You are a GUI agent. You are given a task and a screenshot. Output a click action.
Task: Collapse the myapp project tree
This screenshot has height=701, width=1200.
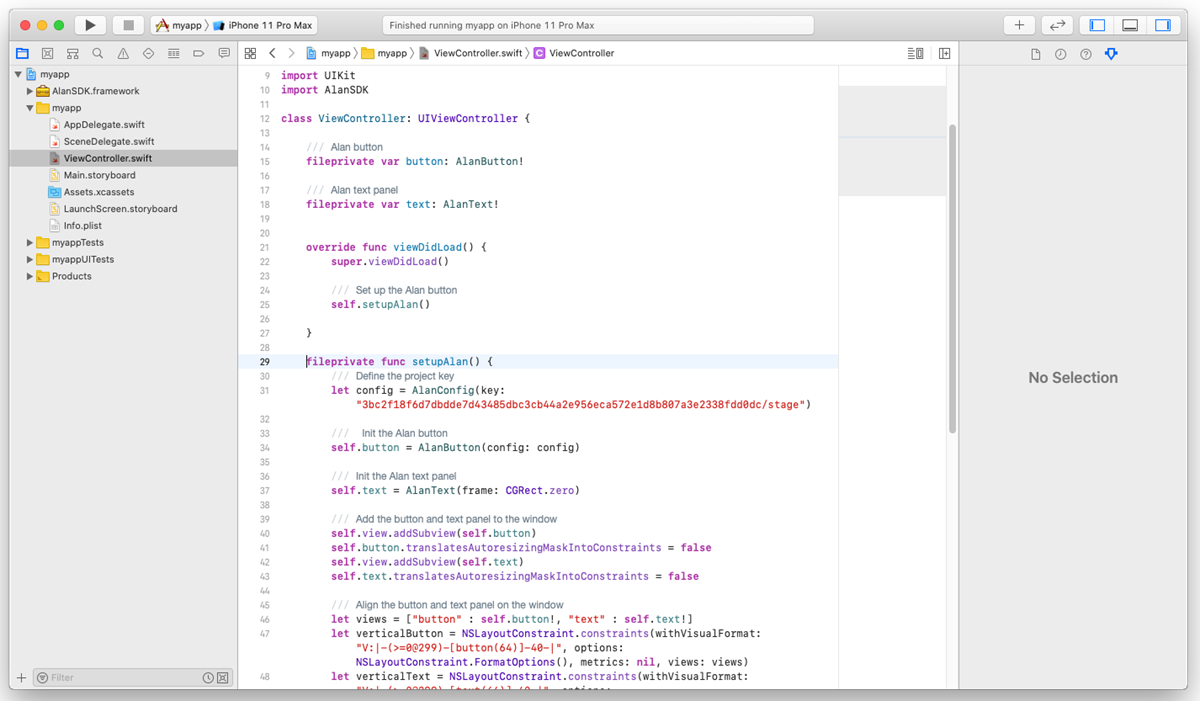coord(17,73)
